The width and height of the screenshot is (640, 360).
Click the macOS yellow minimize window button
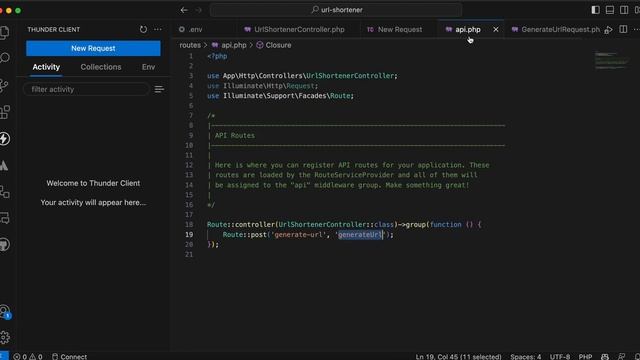(9, 10)
